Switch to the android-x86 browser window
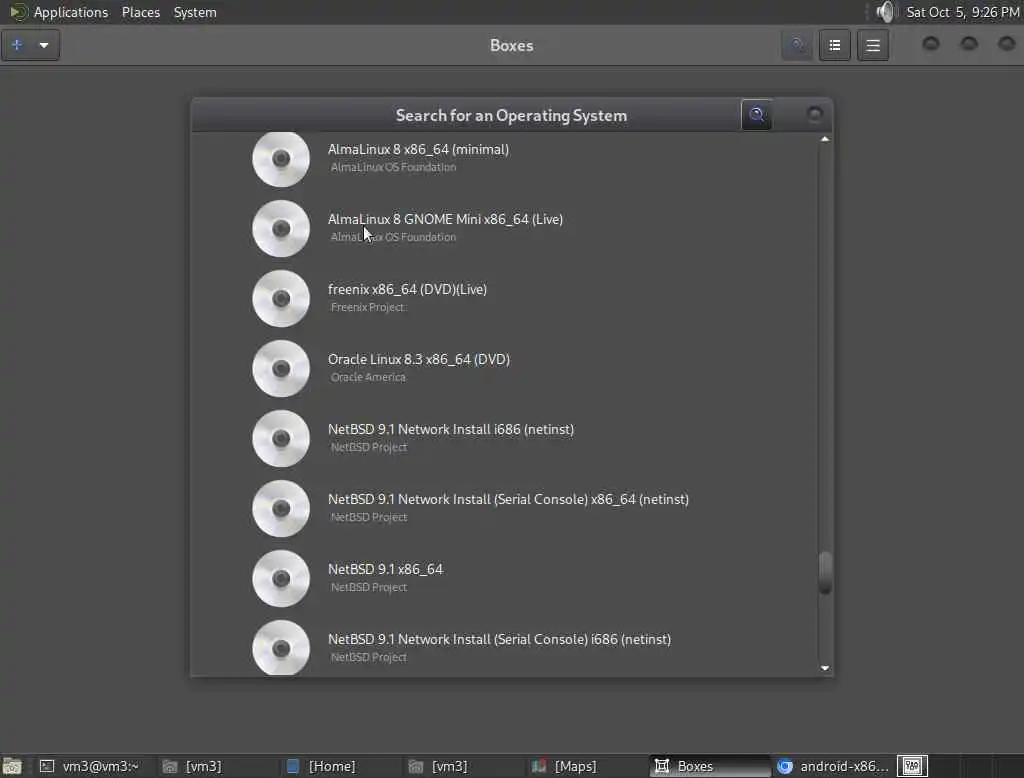The image size is (1024, 778). 833,766
